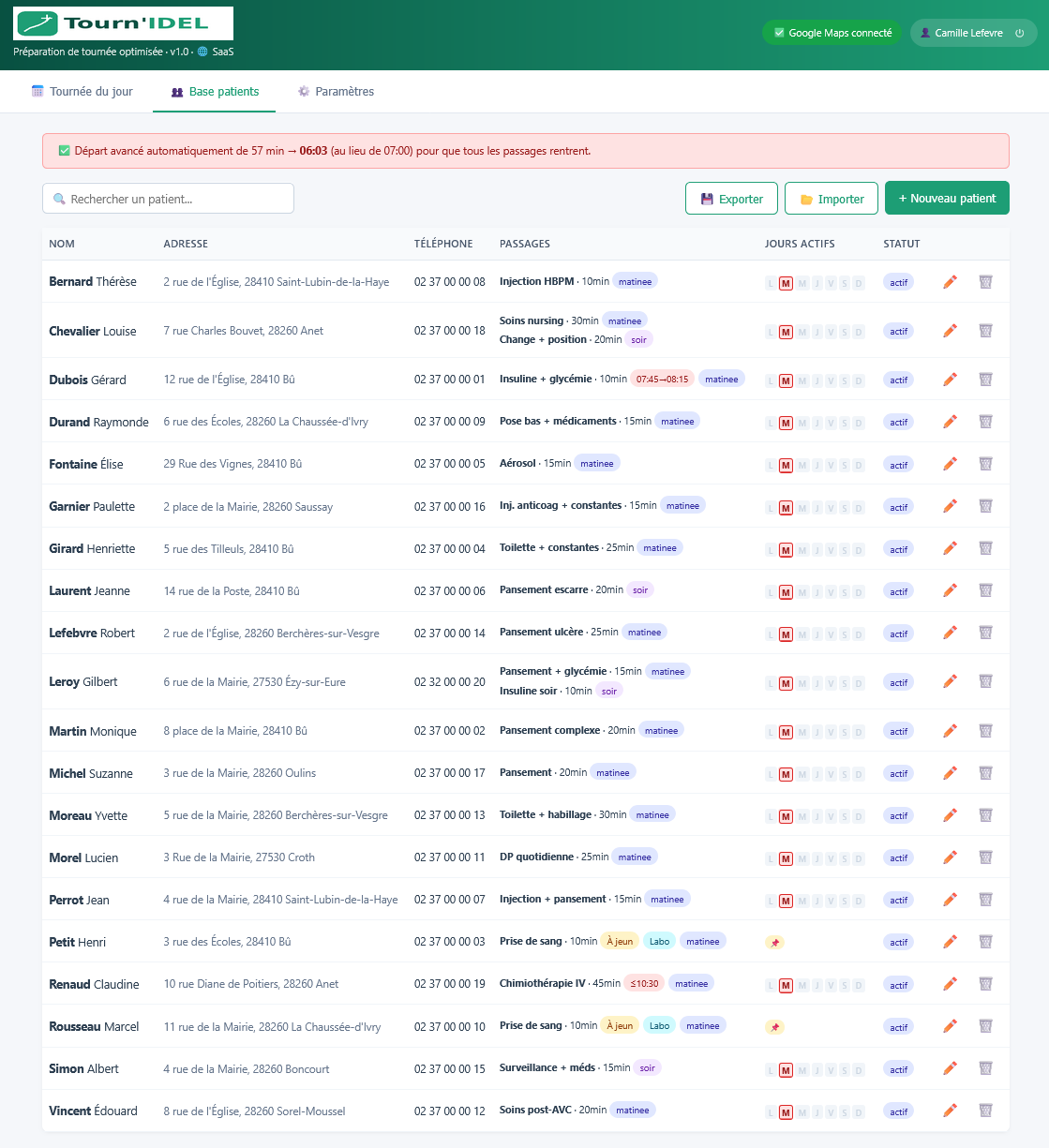The height and width of the screenshot is (1148, 1049).
Task: Edit Garnier Paulette with the pencil icon
Action: (x=950, y=506)
